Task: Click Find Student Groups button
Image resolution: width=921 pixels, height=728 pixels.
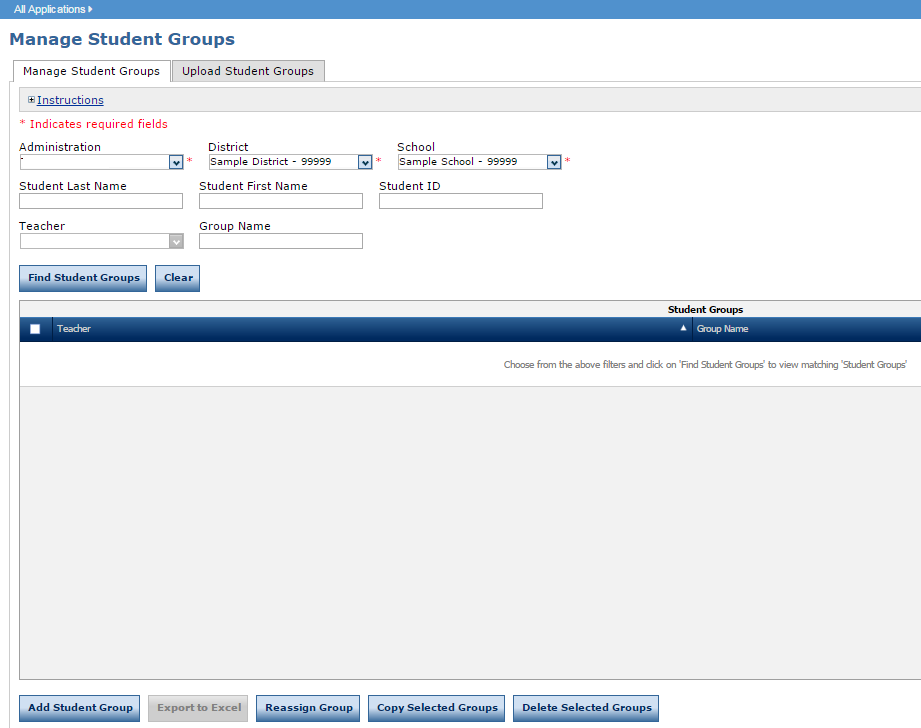Action: coord(83,278)
